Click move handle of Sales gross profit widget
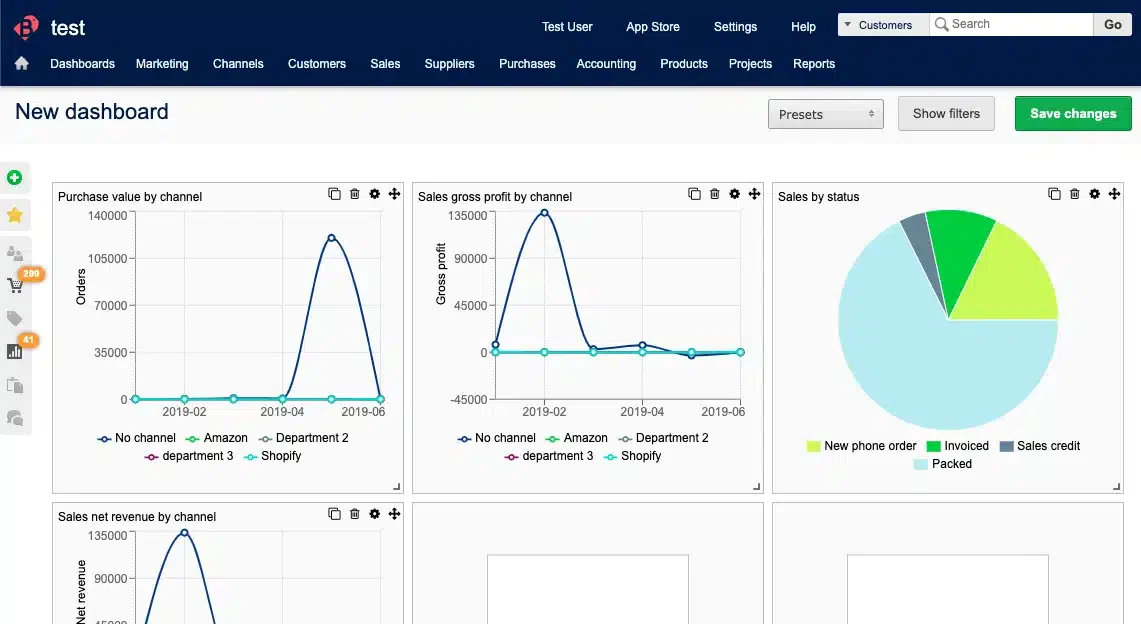 pos(755,194)
